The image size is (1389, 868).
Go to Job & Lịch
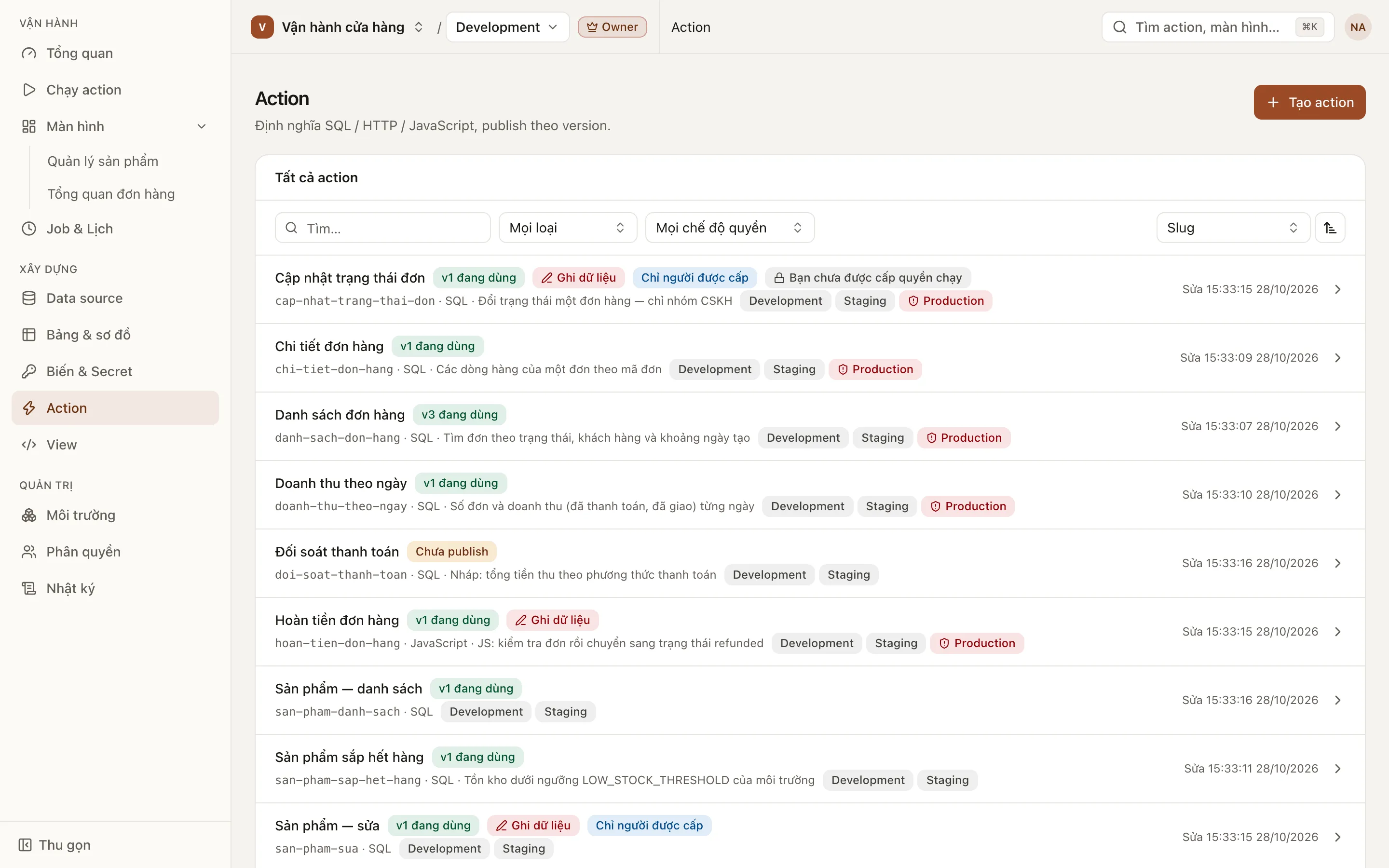click(115, 229)
